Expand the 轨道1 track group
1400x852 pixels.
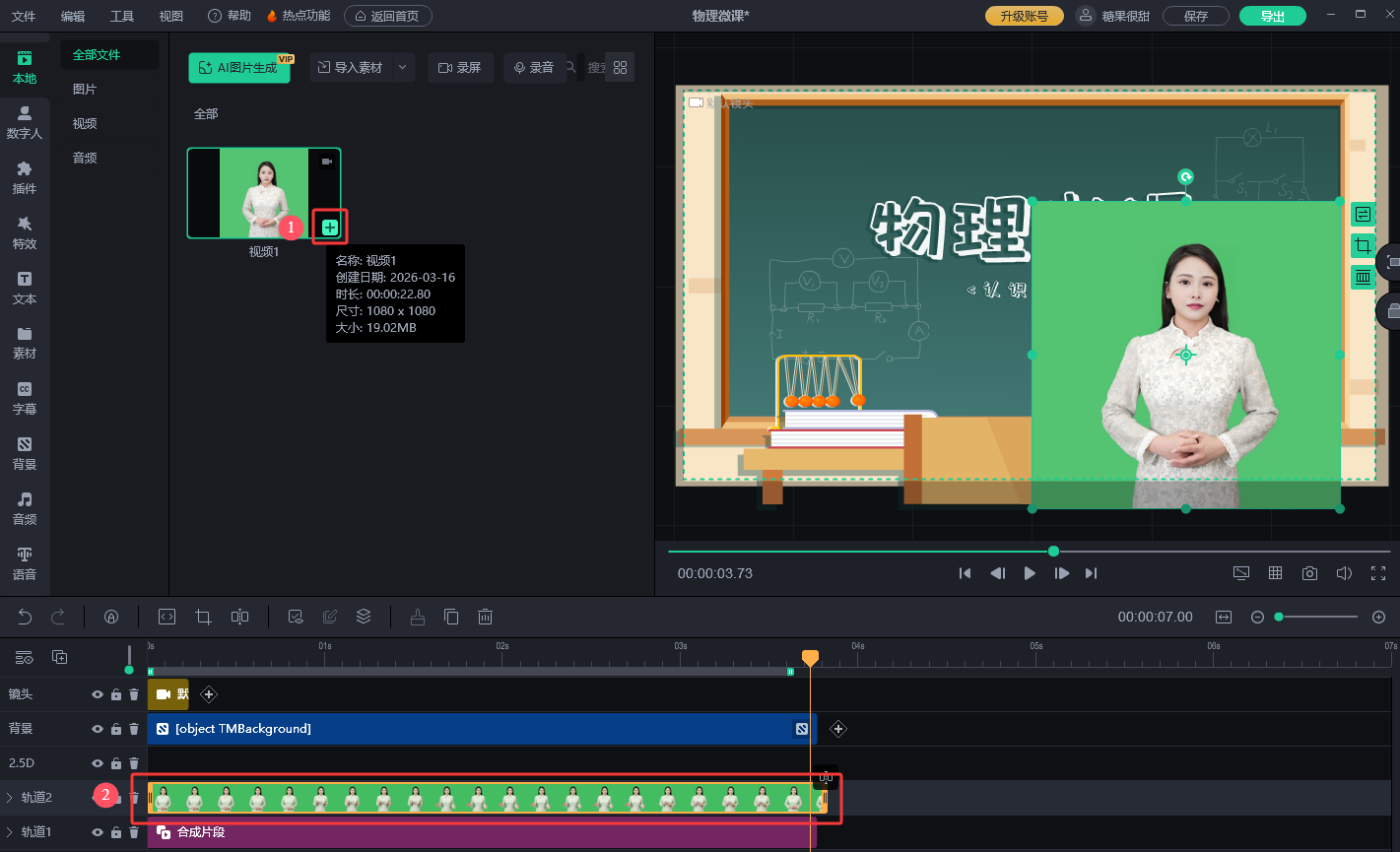tap(10, 832)
